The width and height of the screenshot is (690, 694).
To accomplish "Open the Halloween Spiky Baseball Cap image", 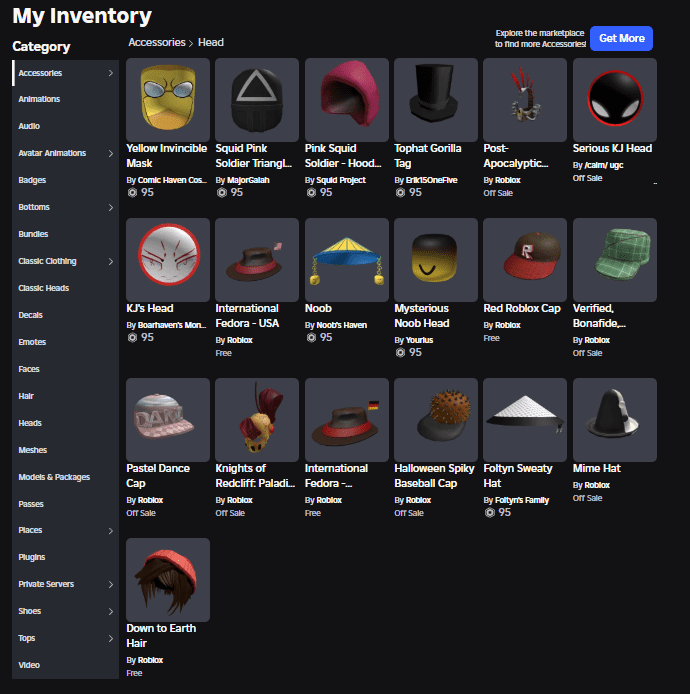I will (x=436, y=420).
